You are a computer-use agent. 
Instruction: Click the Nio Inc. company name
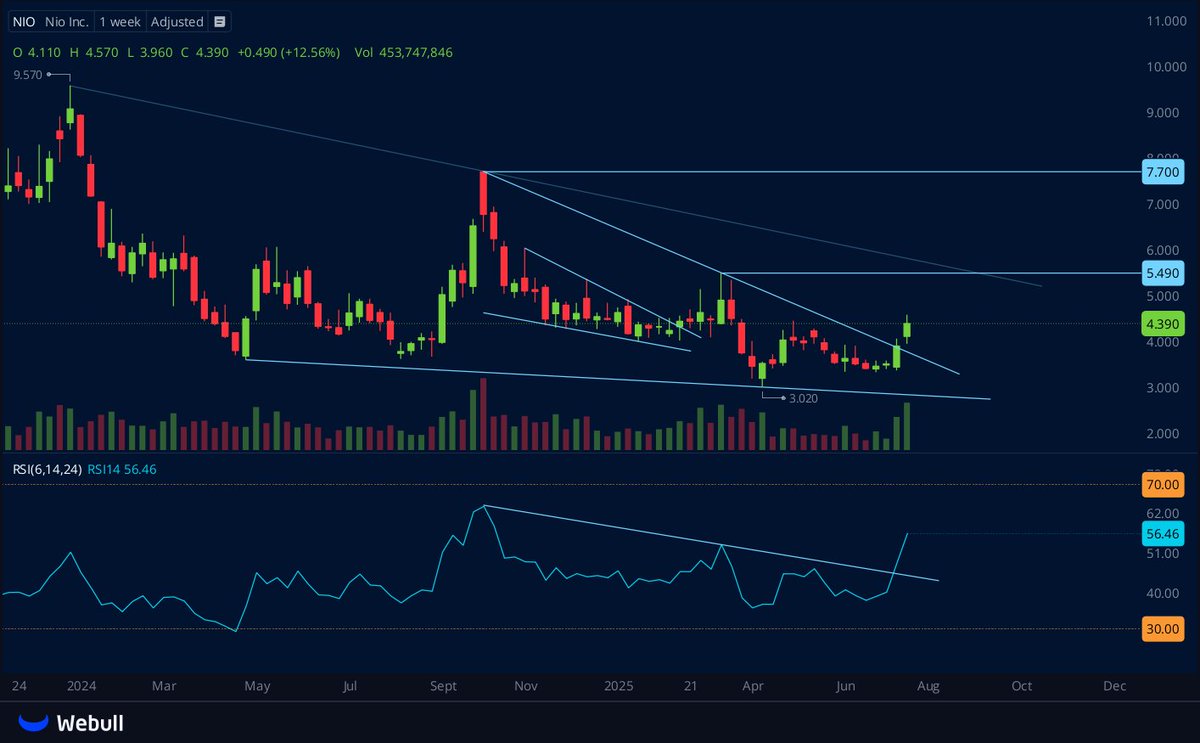click(67, 21)
